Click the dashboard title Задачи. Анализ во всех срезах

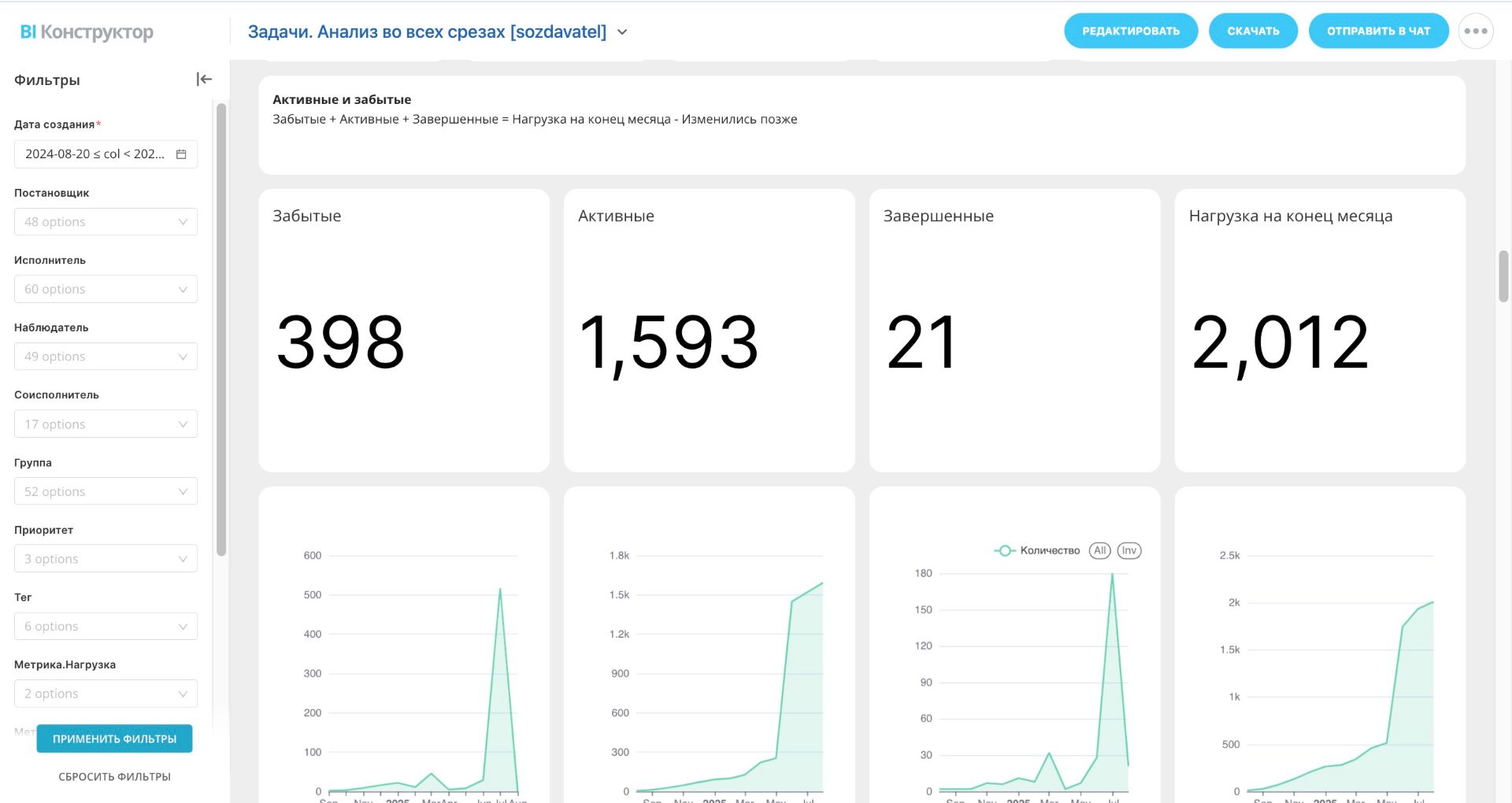point(427,32)
